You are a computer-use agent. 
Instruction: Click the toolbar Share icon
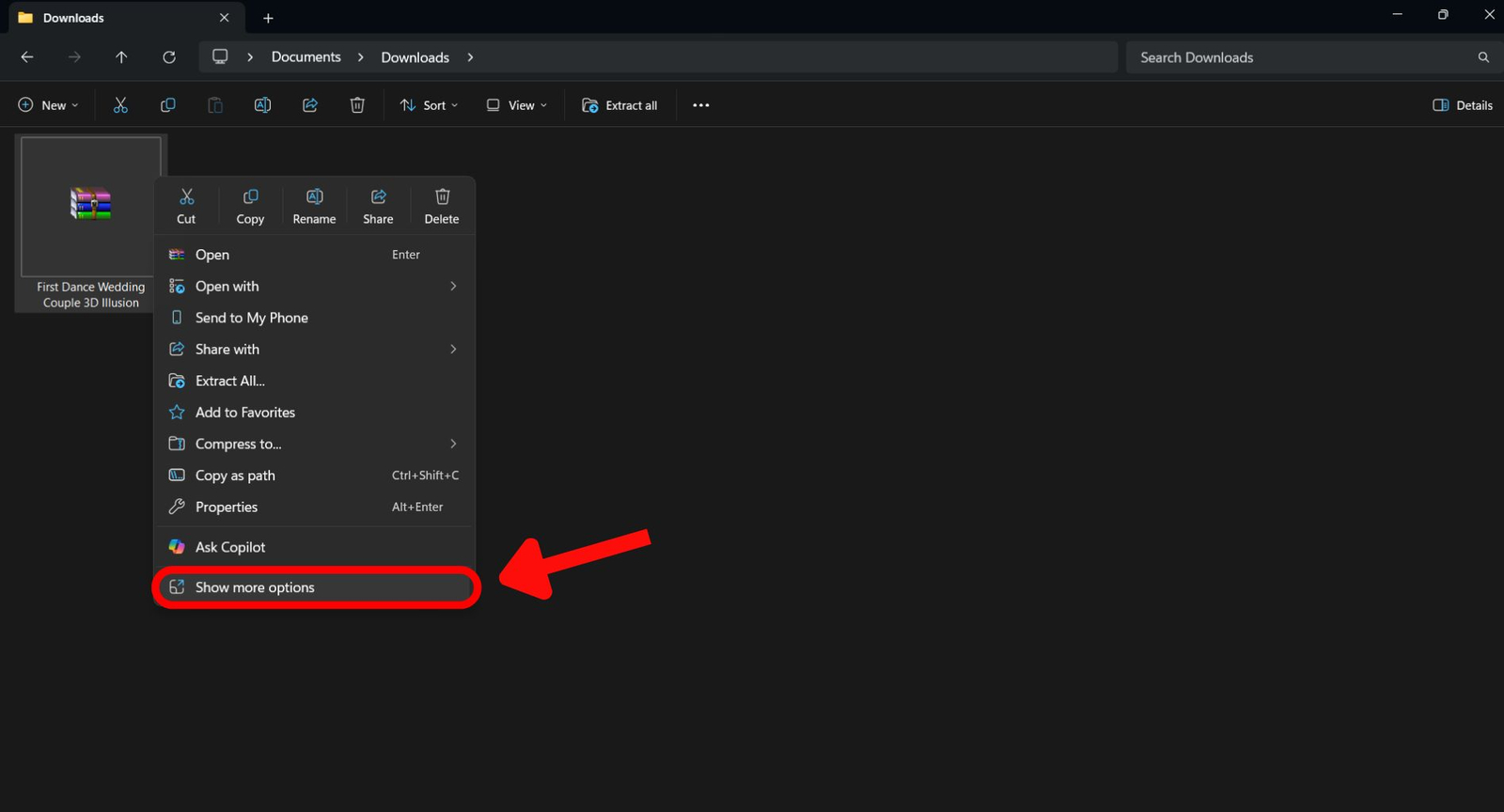[310, 105]
